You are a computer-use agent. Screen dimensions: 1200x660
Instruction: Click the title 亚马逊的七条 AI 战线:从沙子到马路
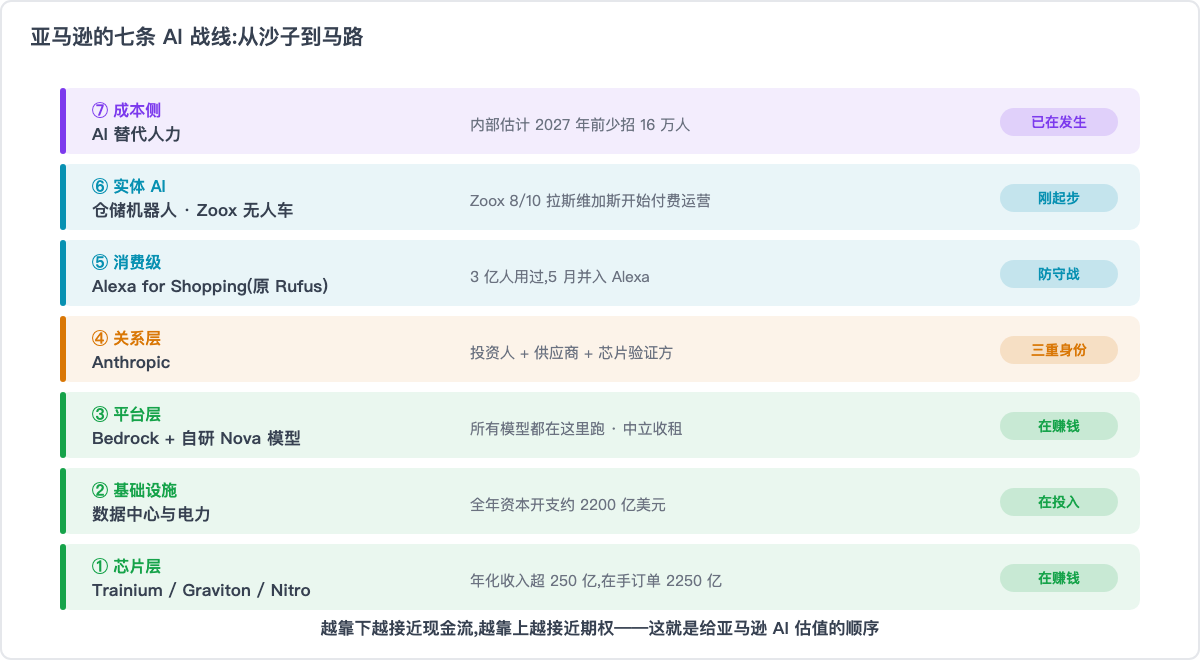(197, 38)
